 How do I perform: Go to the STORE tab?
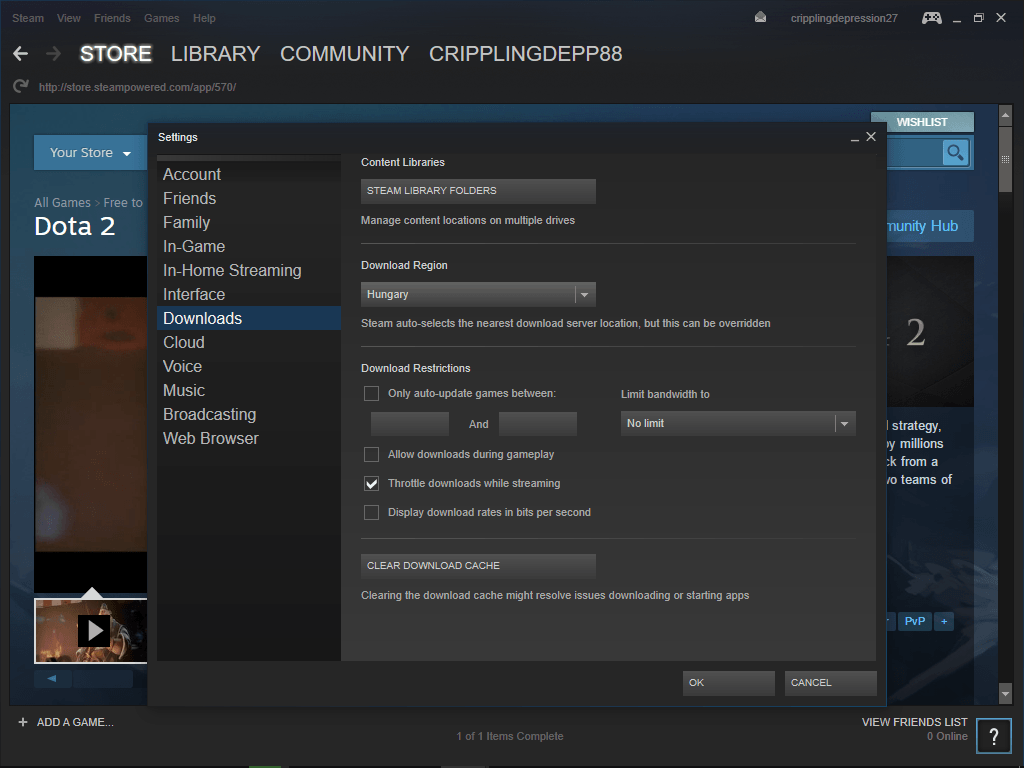[116, 54]
